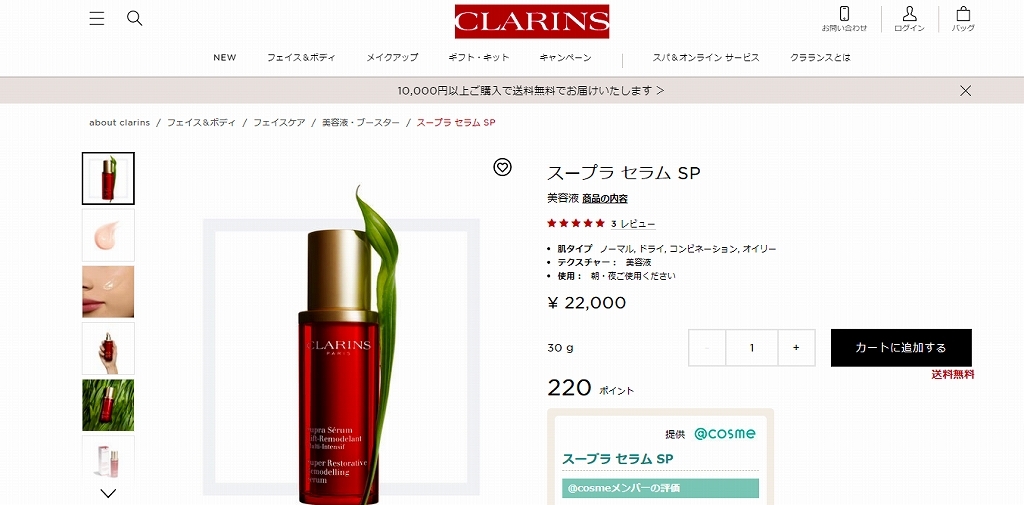The width and height of the screenshot is (1024, 505).
Task: Open the shopping bag icon
Action: [963, 14]
